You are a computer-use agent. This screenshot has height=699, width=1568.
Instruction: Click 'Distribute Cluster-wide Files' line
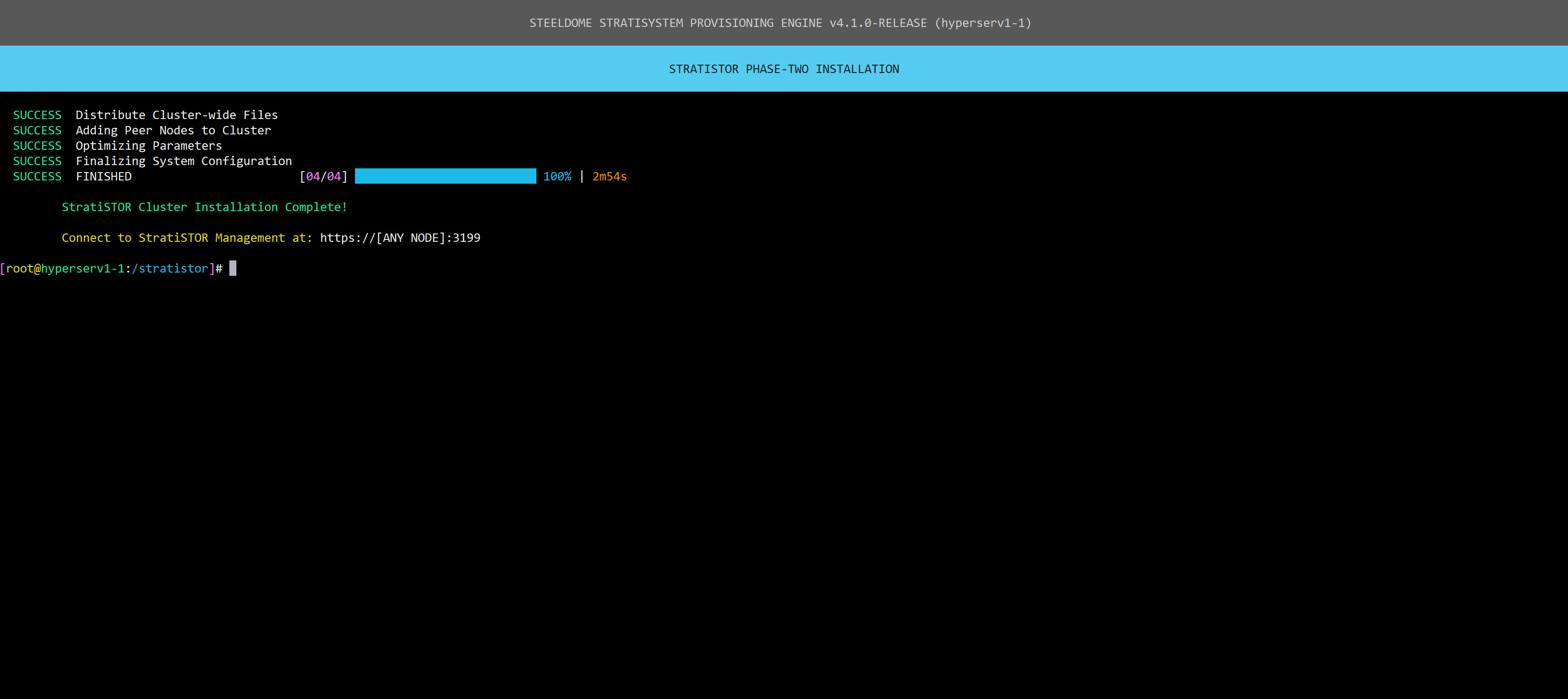click(176, 115)
